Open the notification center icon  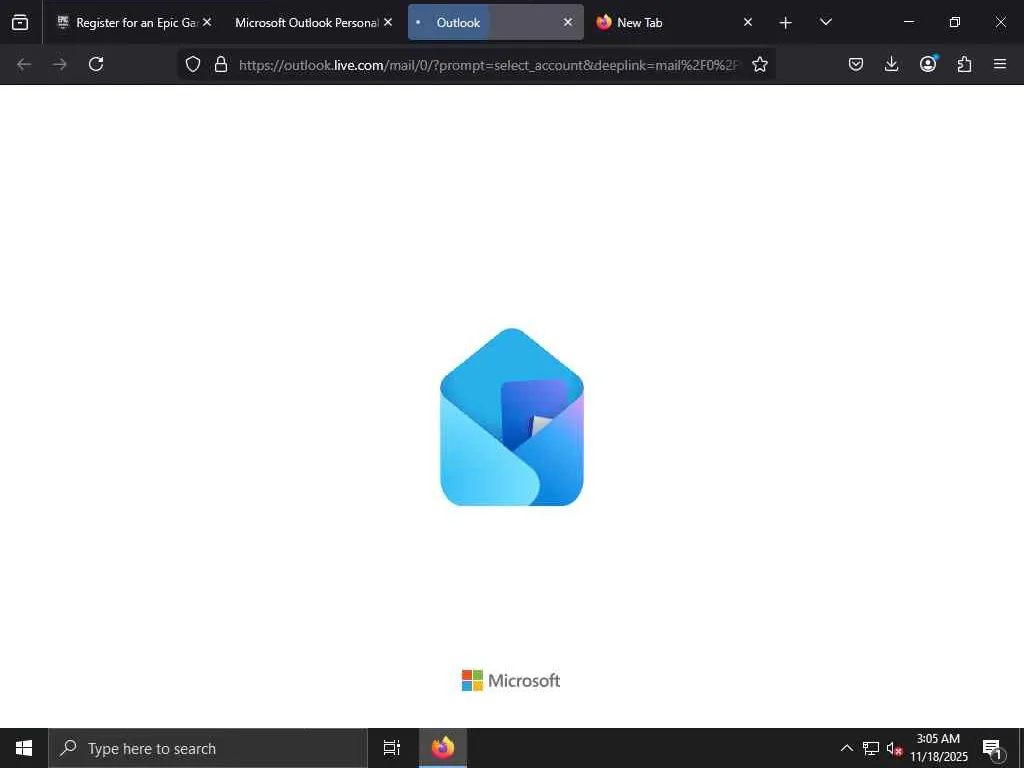(x=992, y=749)
